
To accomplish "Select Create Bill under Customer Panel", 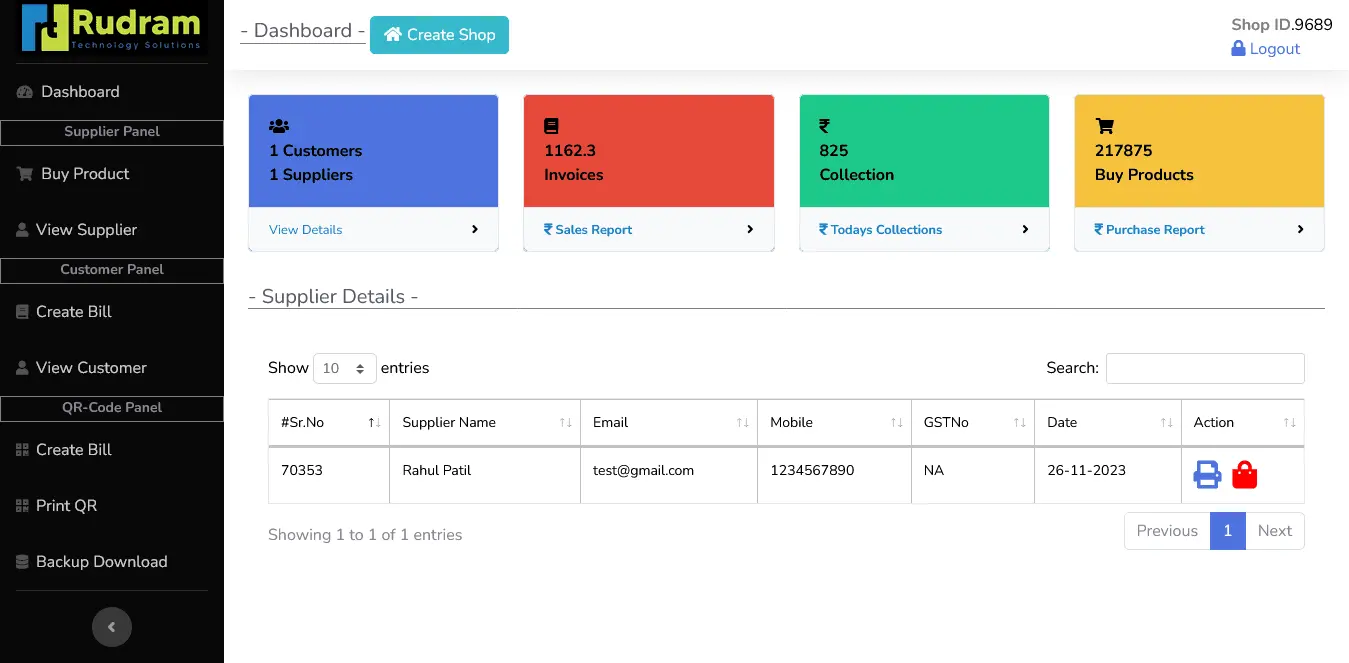I will [72, 311].
